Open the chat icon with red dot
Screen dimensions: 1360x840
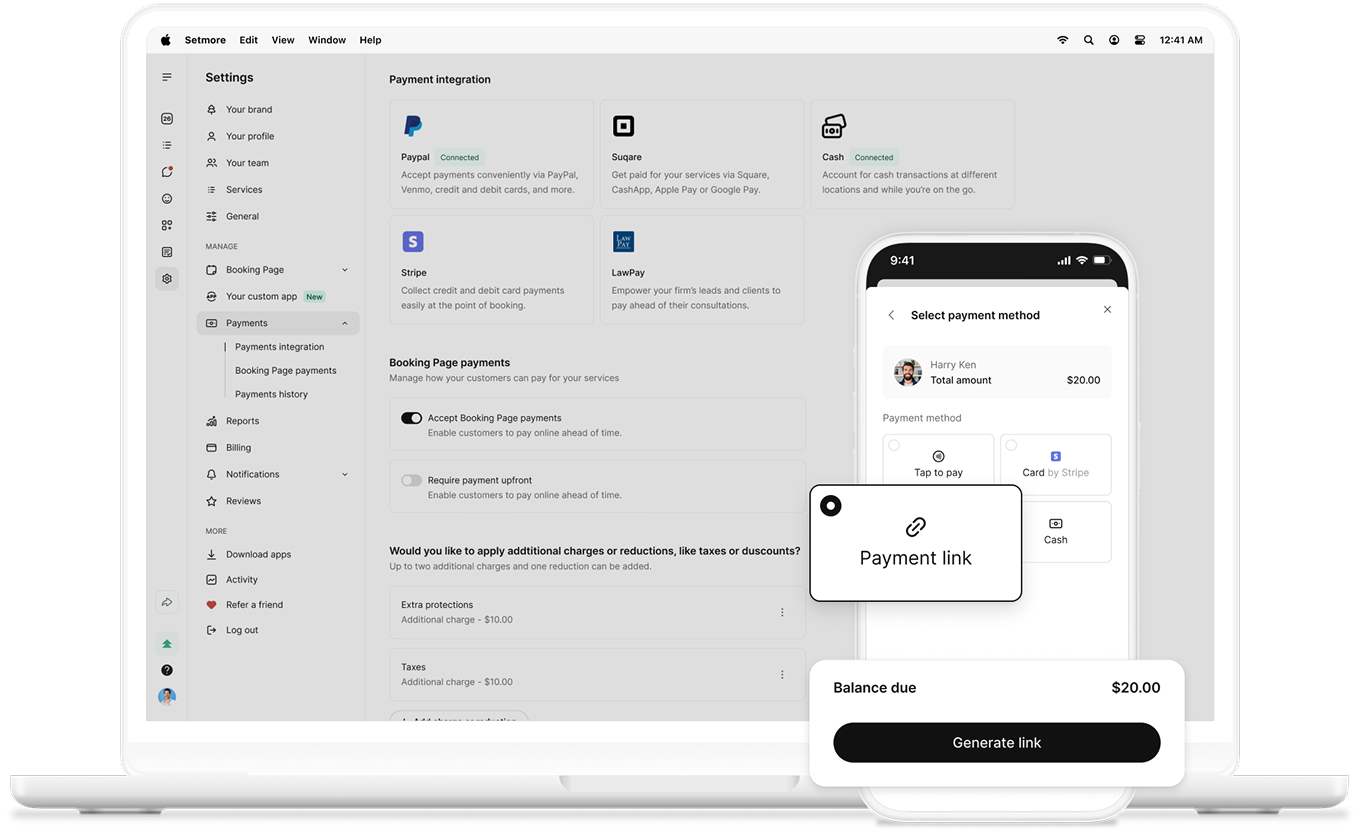click(167, 171)
